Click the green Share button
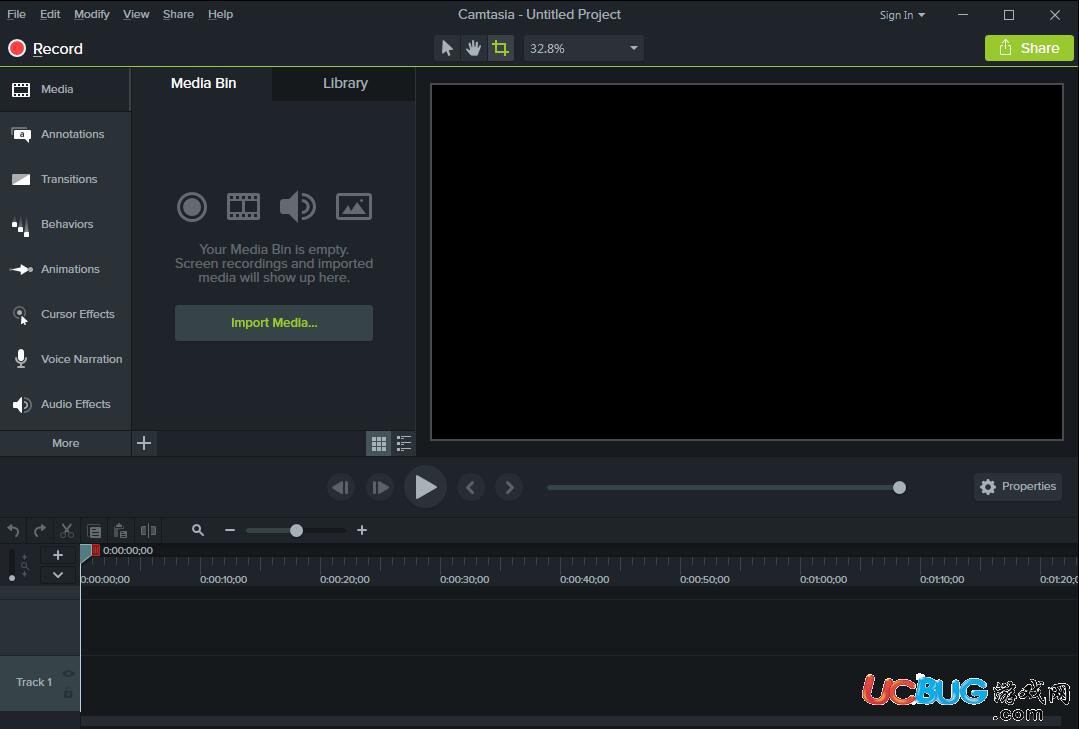The image size is (1079, 729). pos(1029,48)
